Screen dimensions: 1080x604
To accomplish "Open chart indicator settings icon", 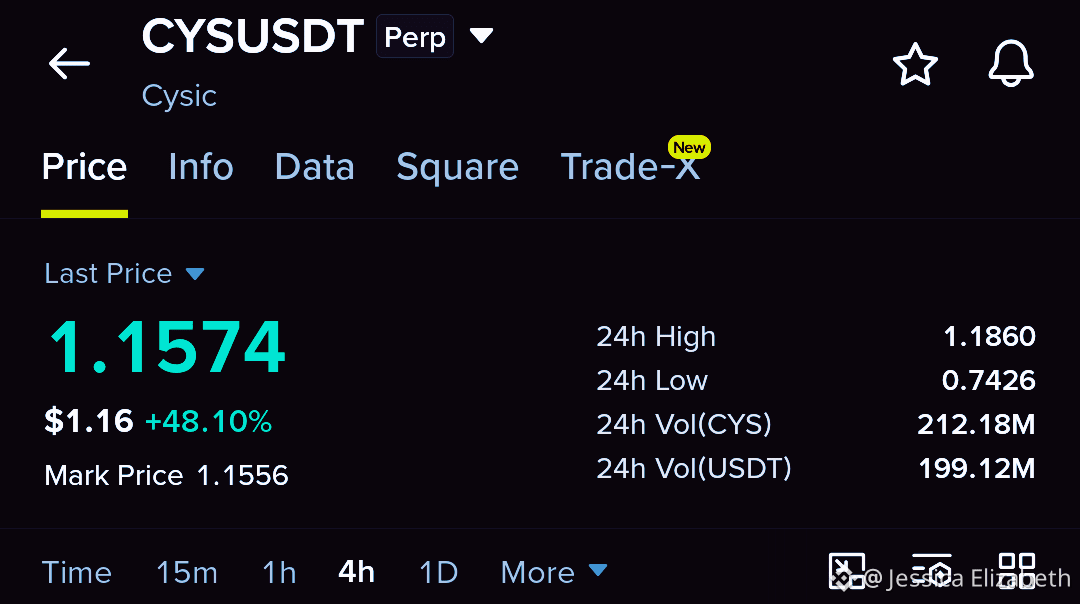I will coord(932,571).
